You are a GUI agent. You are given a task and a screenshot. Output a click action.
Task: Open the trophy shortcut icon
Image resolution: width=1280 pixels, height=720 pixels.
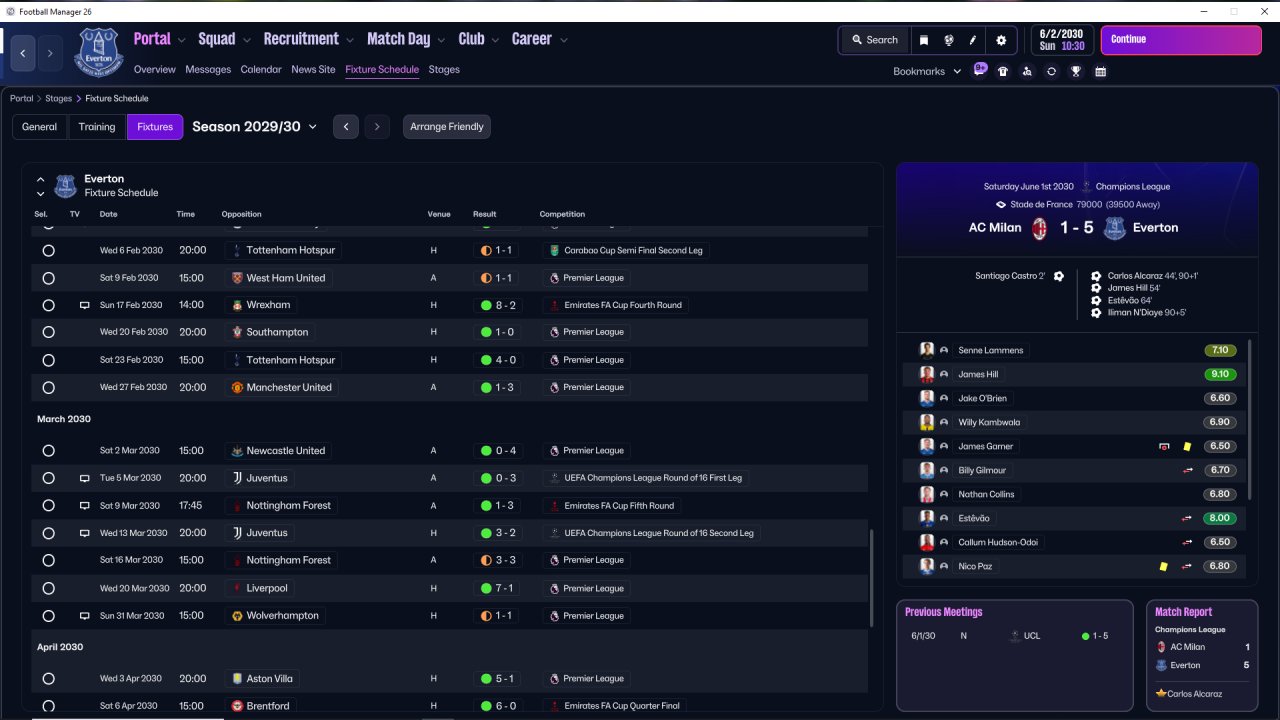click(x=1076, y=72)
